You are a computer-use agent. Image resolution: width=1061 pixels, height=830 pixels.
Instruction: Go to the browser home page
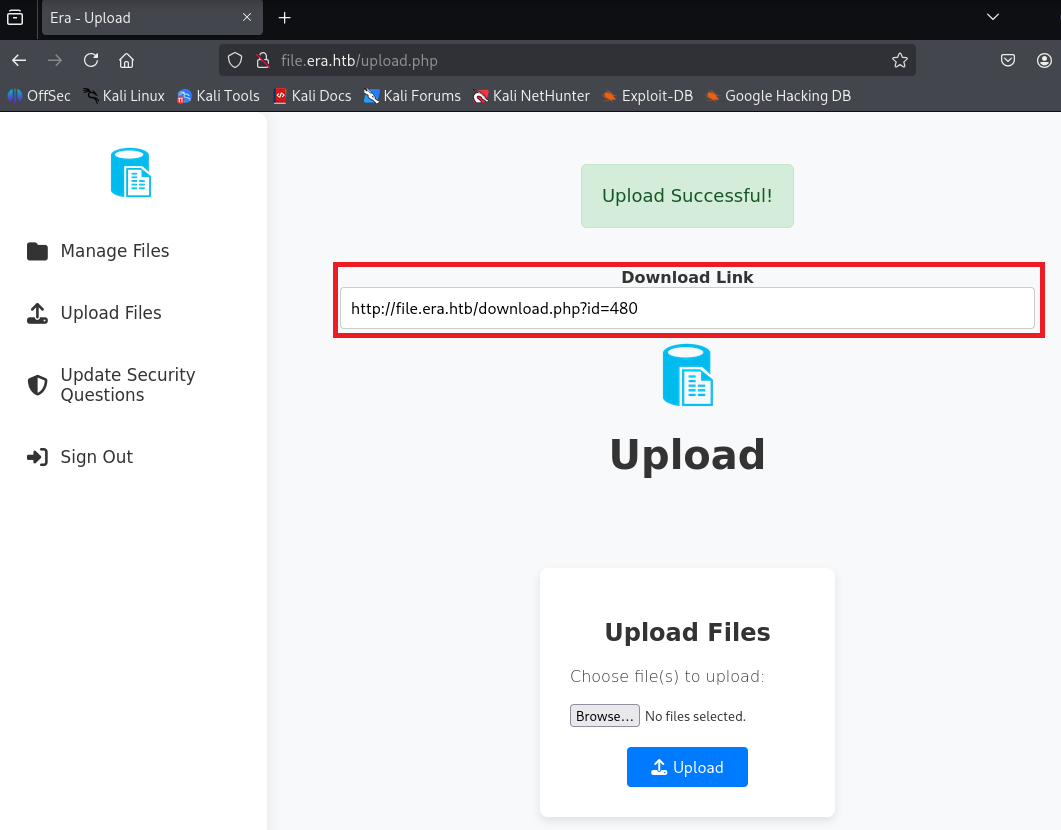(126, 60)
